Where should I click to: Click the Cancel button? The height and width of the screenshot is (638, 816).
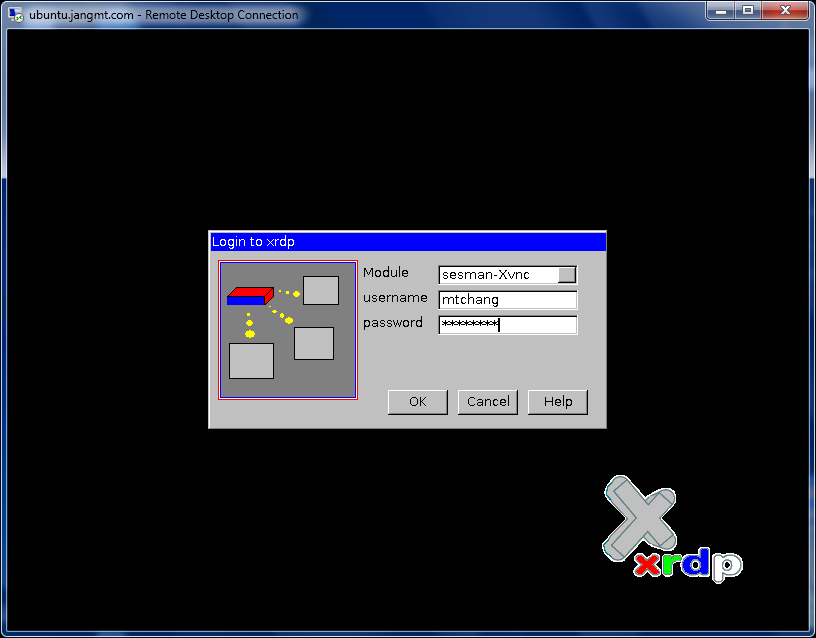[488, 402]
